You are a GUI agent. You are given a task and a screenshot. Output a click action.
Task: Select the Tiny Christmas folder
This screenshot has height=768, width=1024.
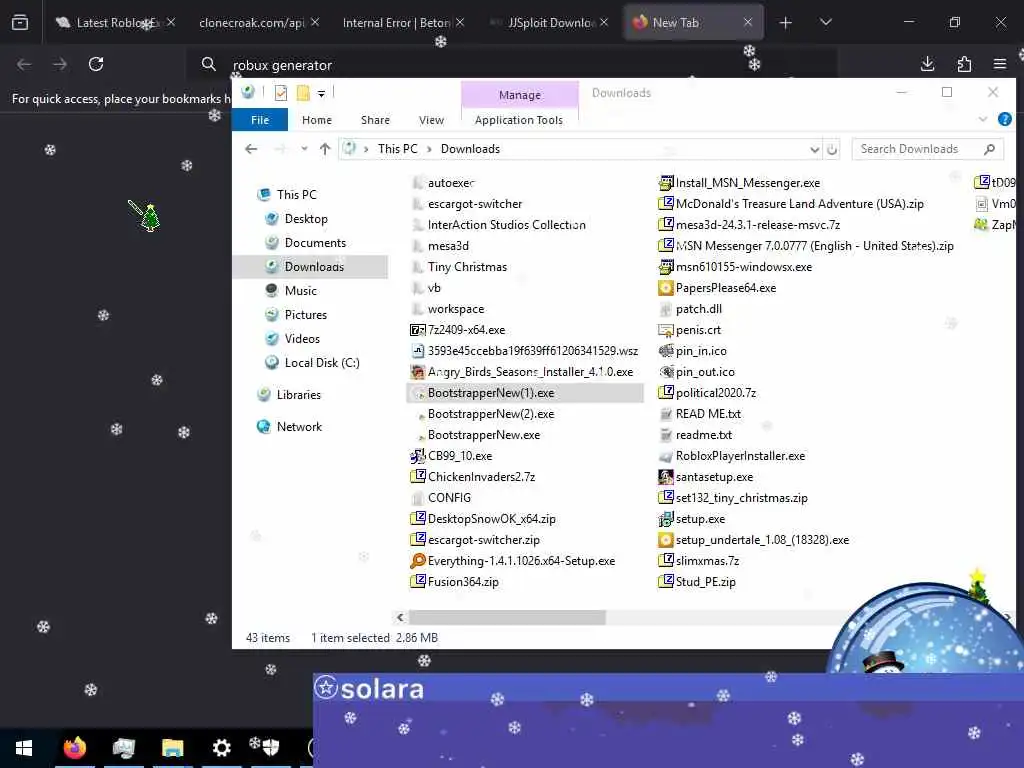point(458,267)
